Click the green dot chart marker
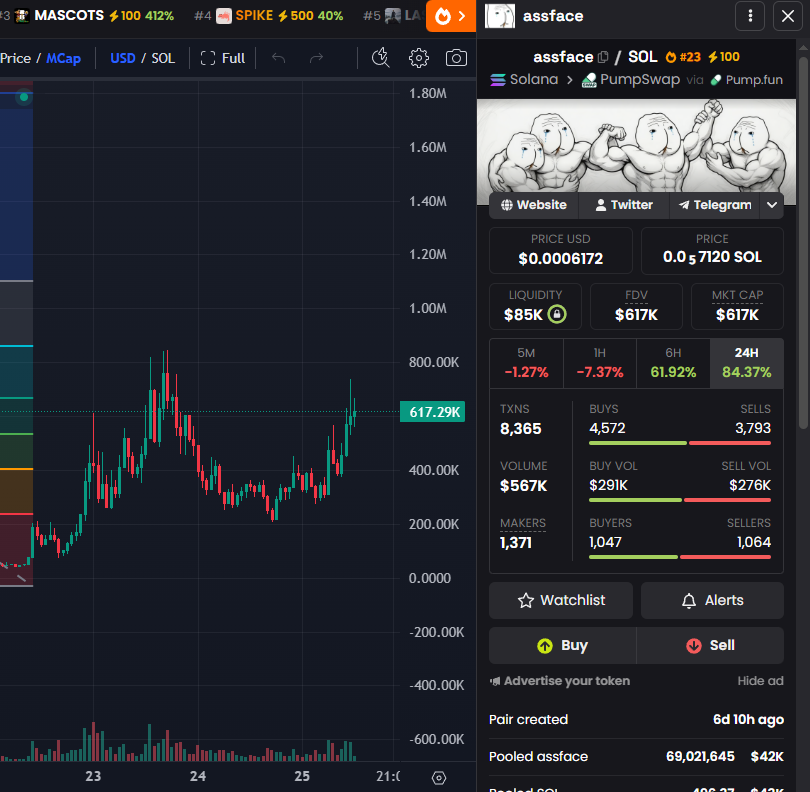 point(24,97)
